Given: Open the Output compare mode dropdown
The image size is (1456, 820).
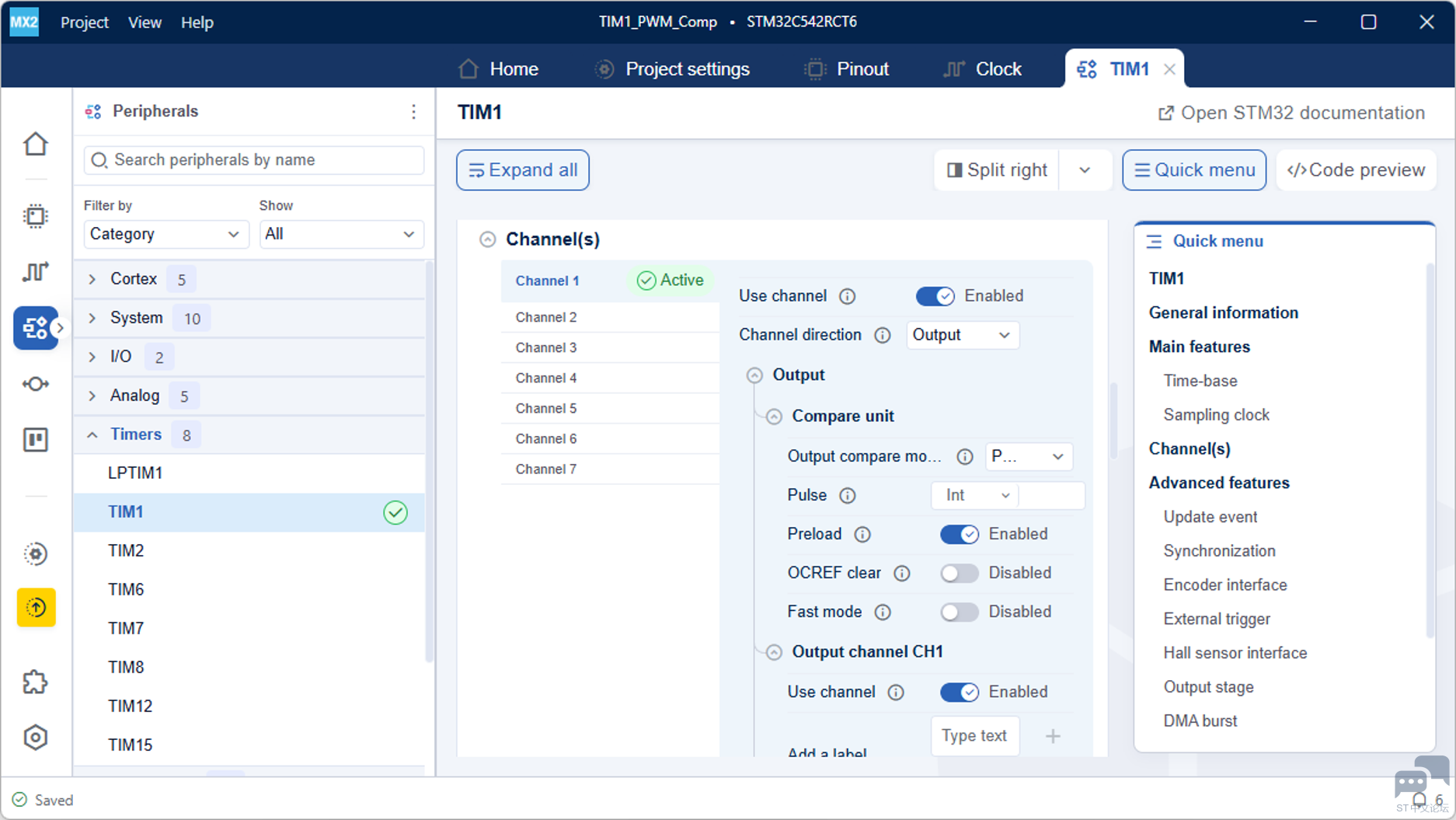Looking at the screenshot, I should coord(1029,456).
